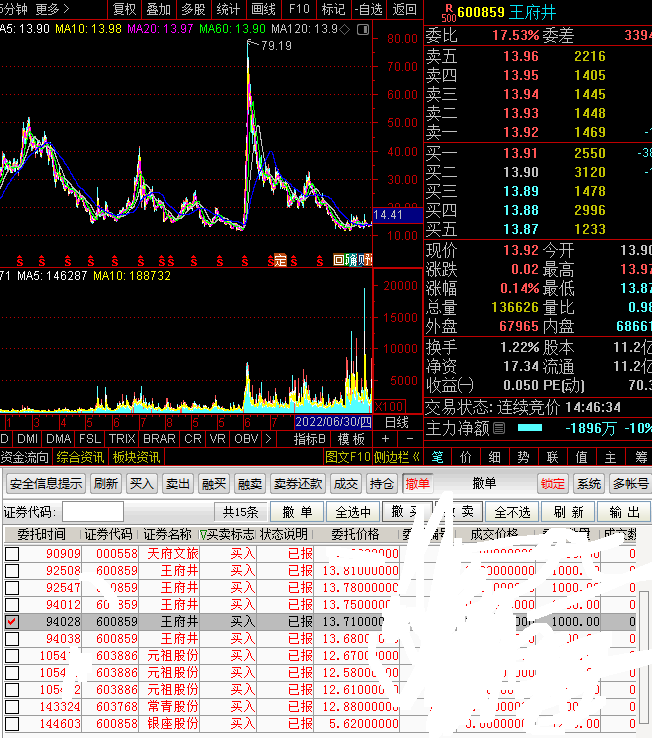
Task: Click the 买一 price 13.91
Action: point(521,153)
